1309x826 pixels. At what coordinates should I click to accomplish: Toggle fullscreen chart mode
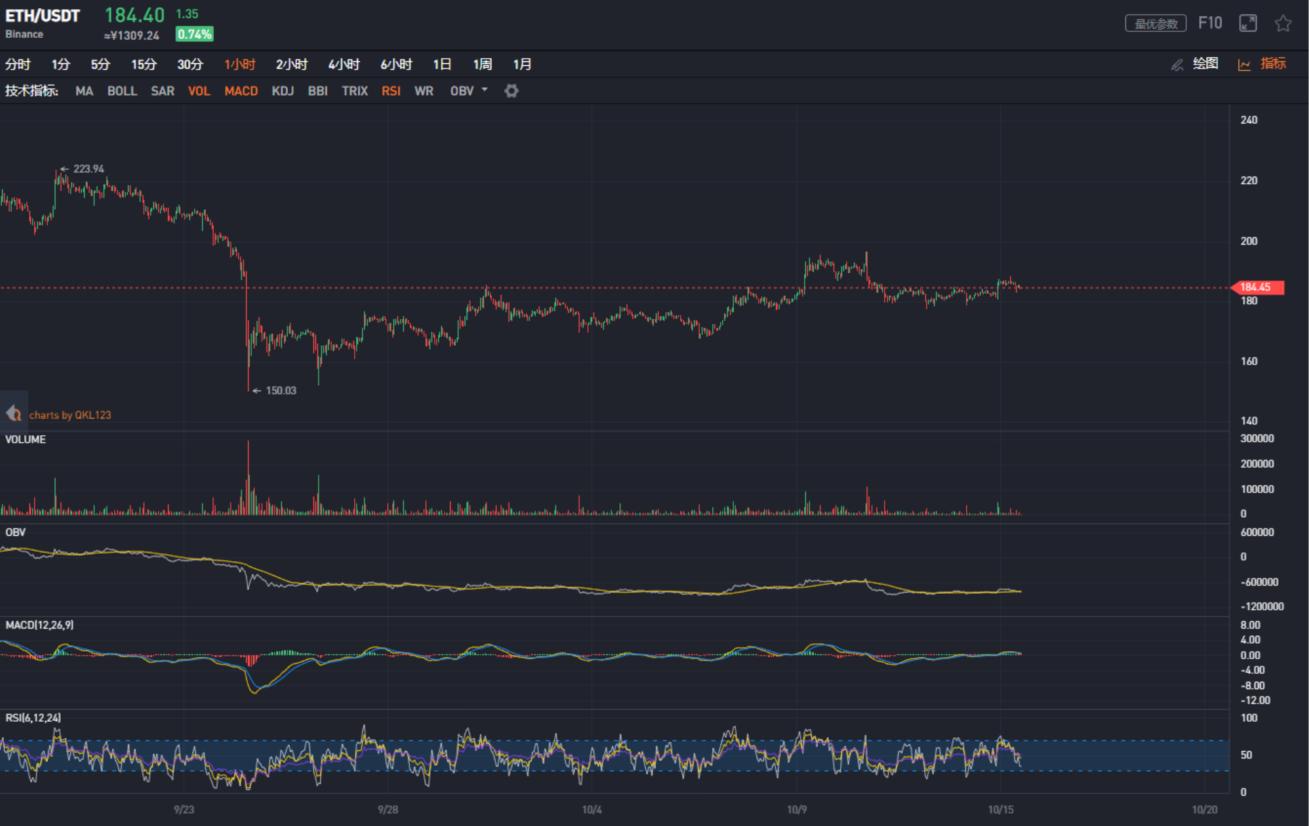[1248, 22]
